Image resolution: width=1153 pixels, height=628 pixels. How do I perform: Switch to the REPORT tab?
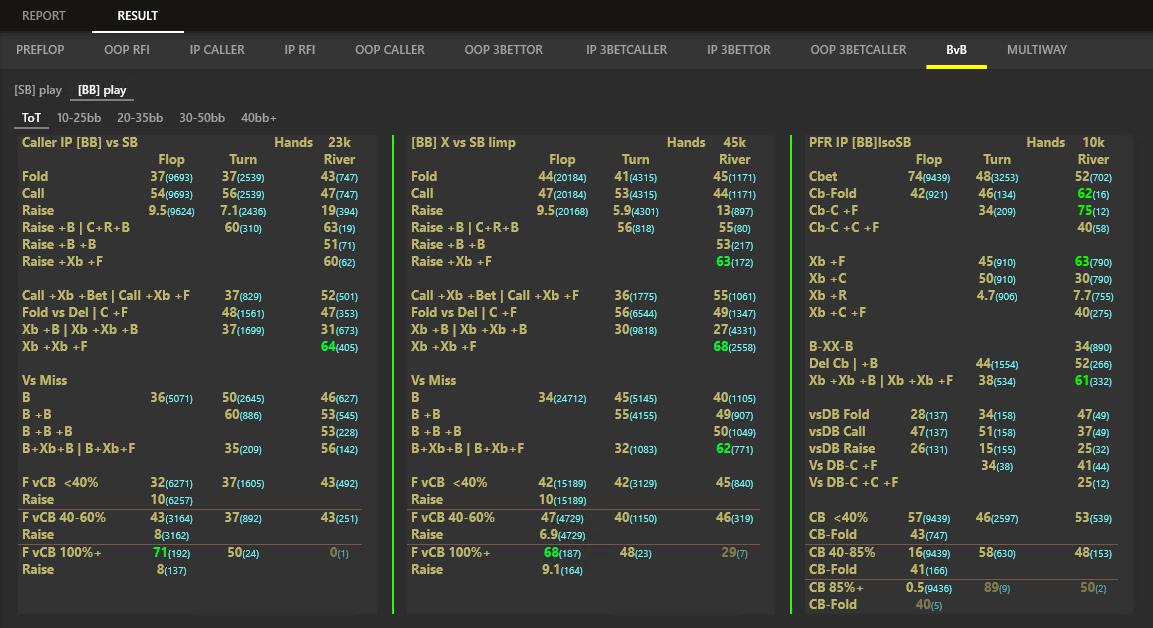(44, 16)
